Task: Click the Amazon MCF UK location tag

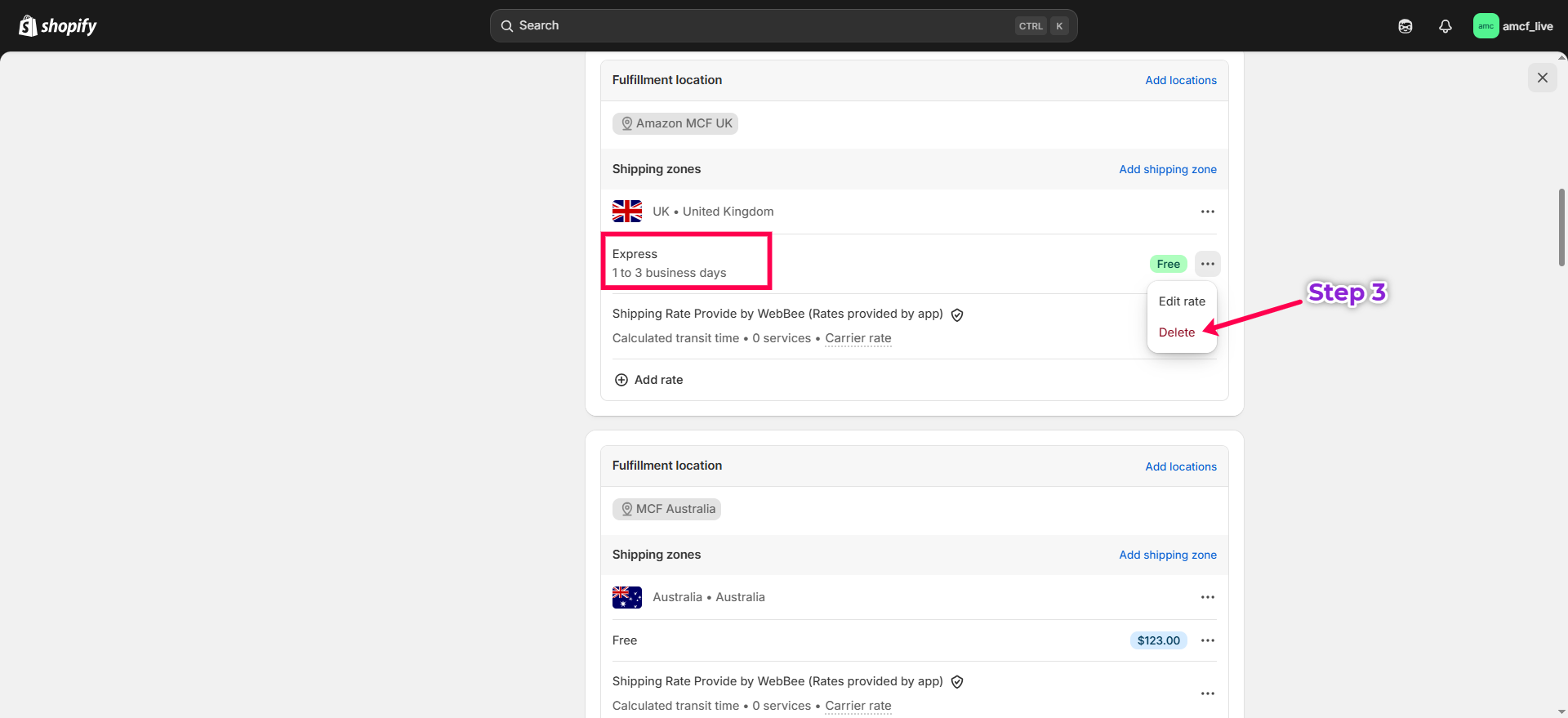Action: click(x=675, y=123)
